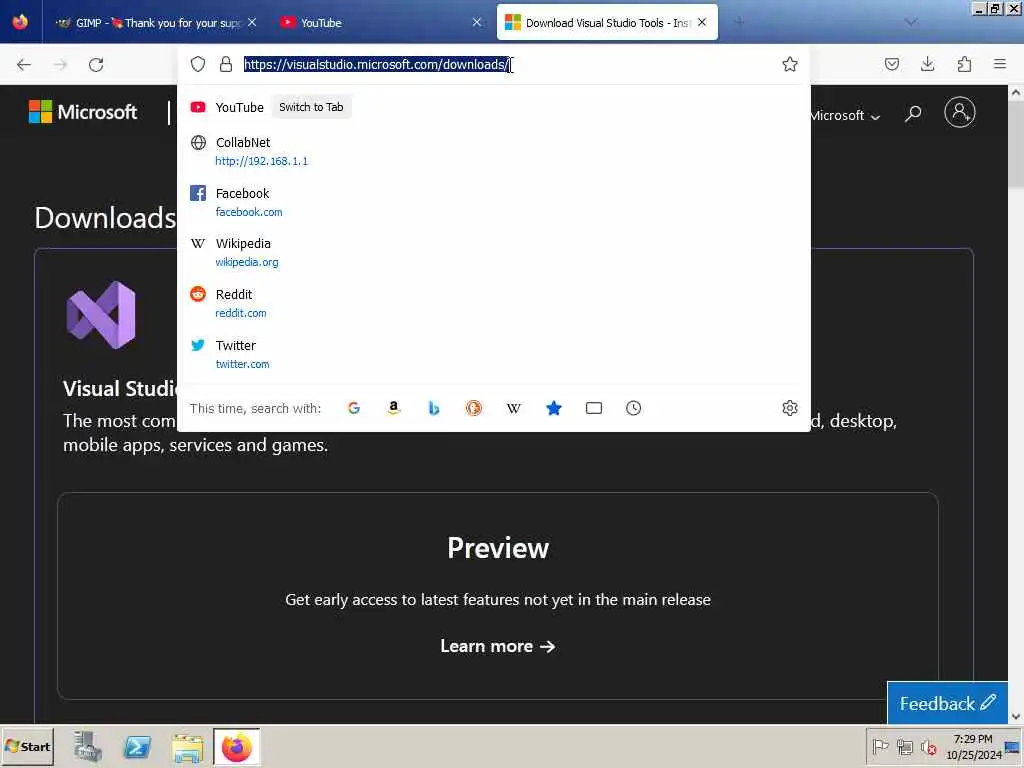Search this time with Bing icon

[x=434, y=408]
